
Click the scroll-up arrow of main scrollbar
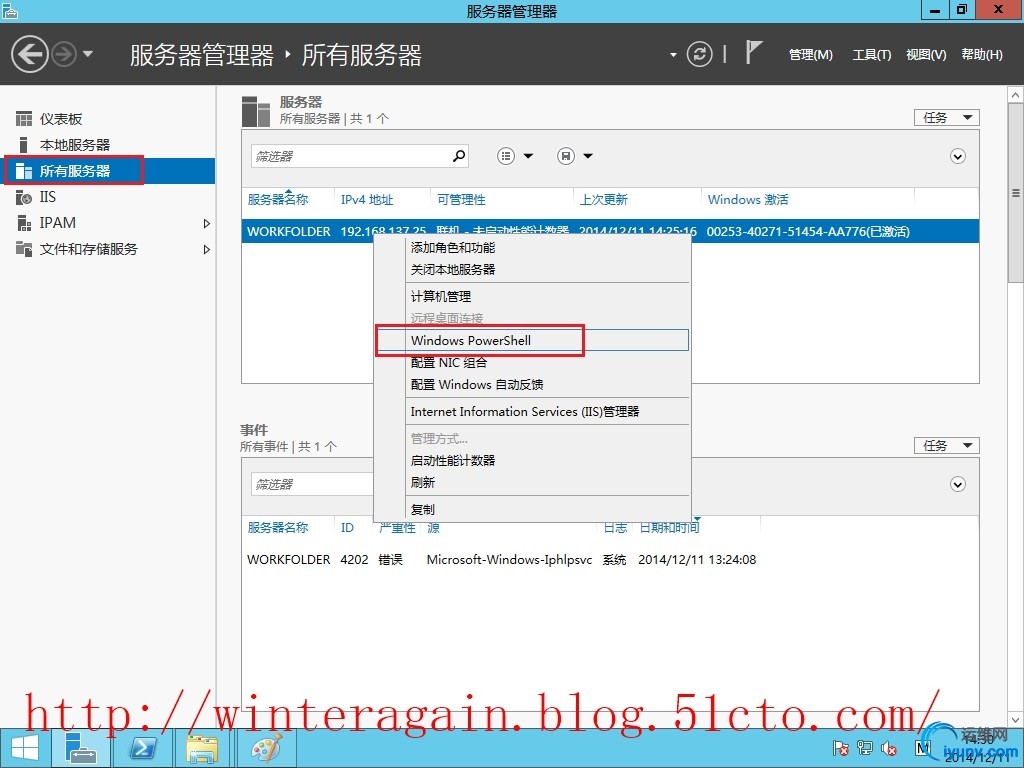point(1016,95)
